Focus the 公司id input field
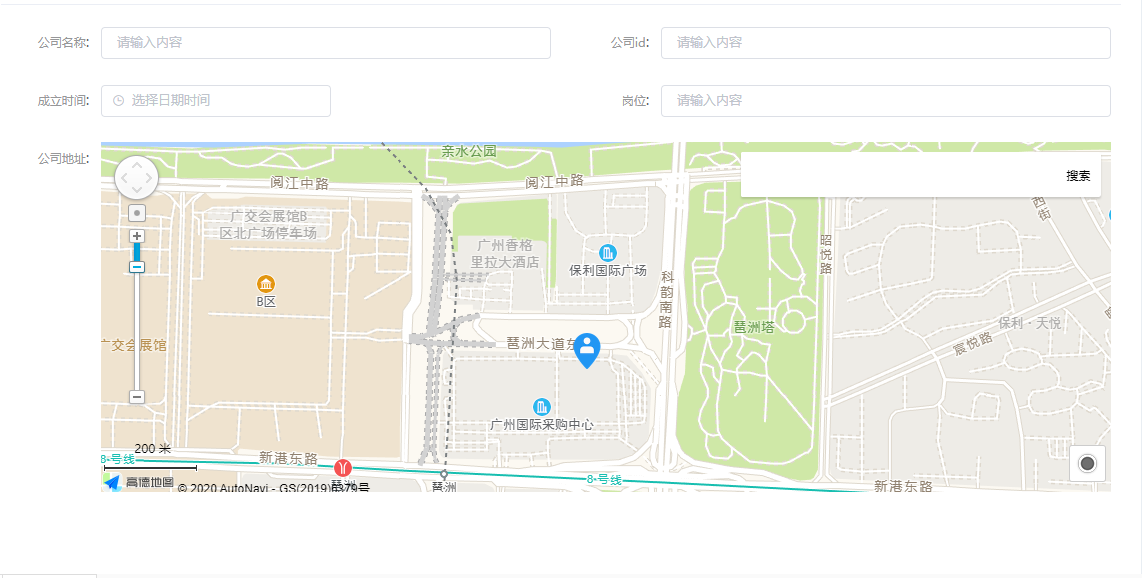Viewport: 1142px width, 578px height. [886, 43]
